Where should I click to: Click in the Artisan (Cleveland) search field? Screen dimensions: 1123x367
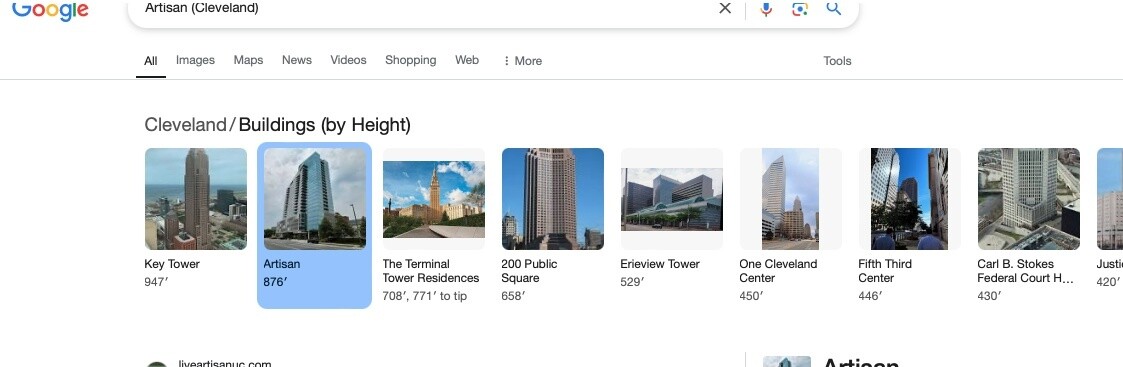pyautogui.click(x=423, y=8)
